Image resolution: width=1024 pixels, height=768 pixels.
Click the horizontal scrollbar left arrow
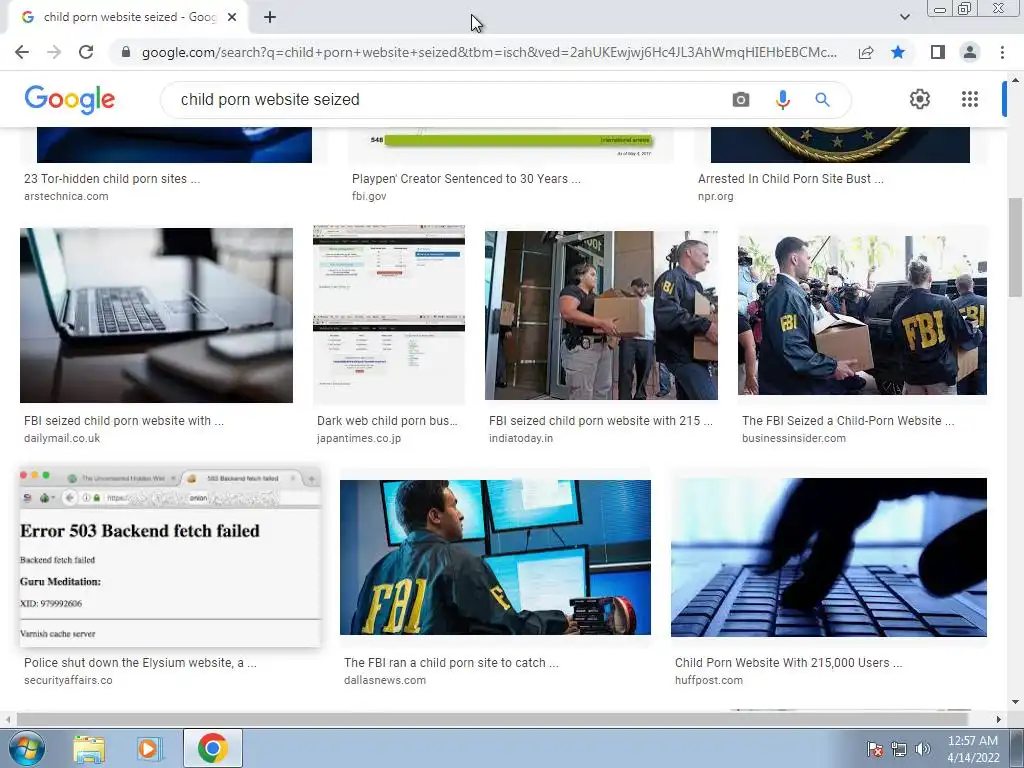(8, 719)
